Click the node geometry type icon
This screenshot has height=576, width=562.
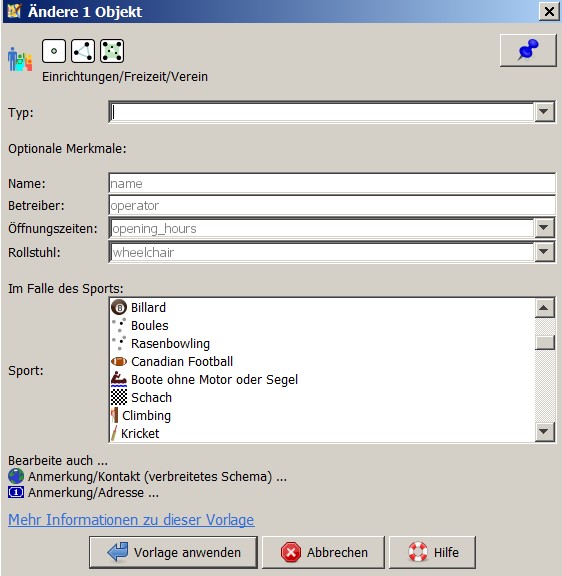[x=54, y=51]
